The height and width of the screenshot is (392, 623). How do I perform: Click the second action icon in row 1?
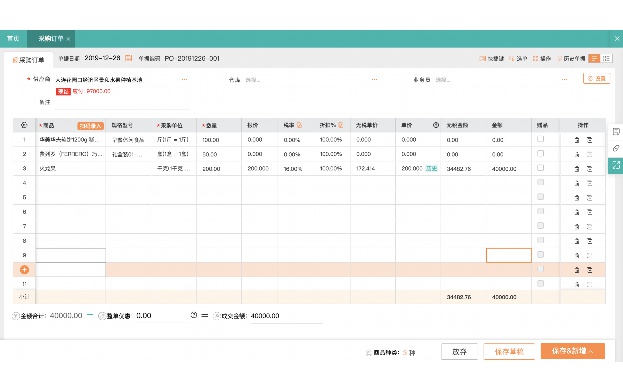tap(590, 140)
